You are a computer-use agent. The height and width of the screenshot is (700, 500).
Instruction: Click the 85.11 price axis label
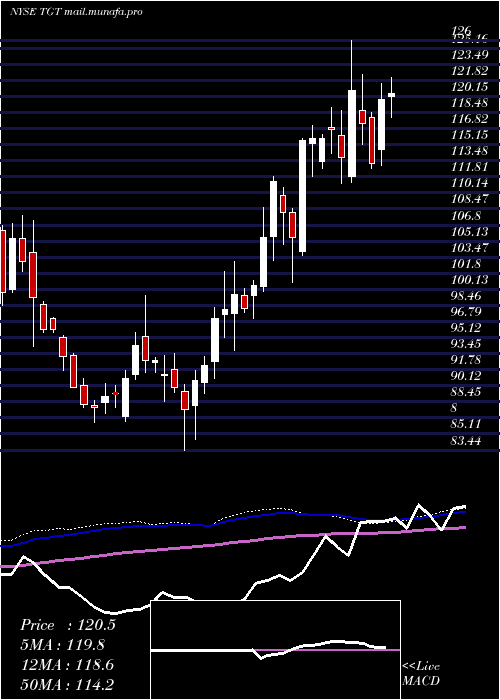coord(466,424)
